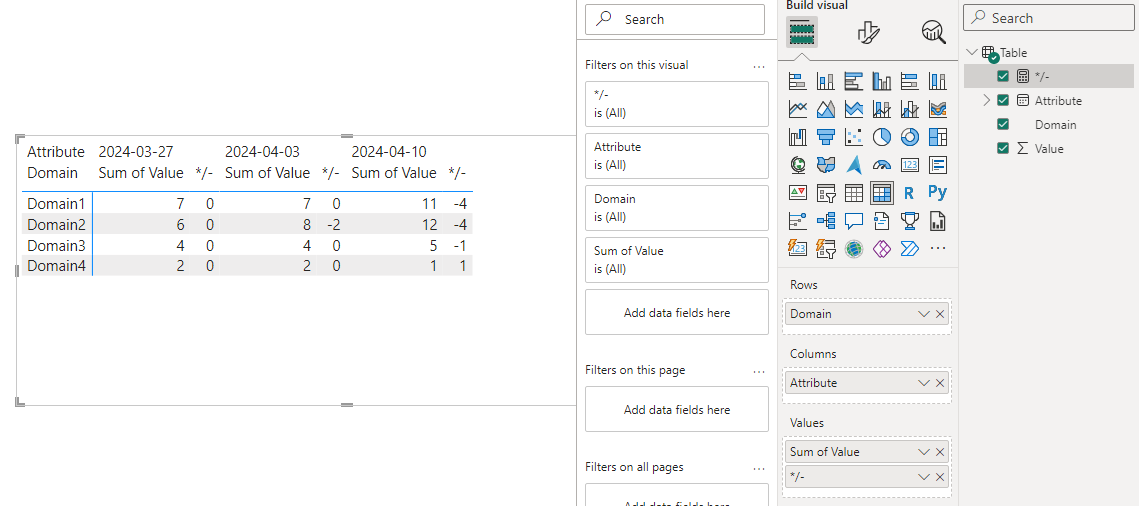This screenshot has width=1139, height=506.
Task: Uncheck the Value field checkbox
Action: (x=1003, y=148)
